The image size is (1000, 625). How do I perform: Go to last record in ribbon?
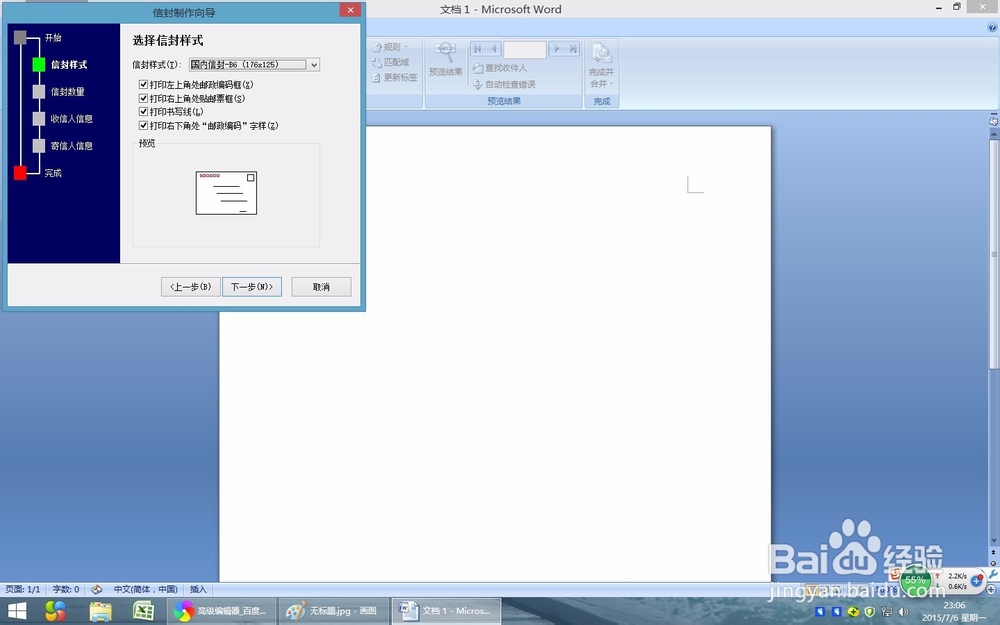[x=573, y=48]
